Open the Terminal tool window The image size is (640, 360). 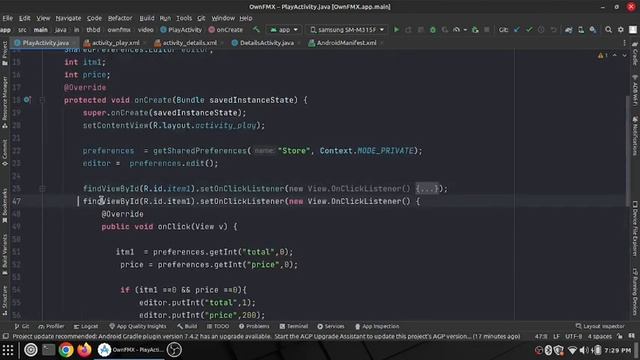tap(293, 326)
